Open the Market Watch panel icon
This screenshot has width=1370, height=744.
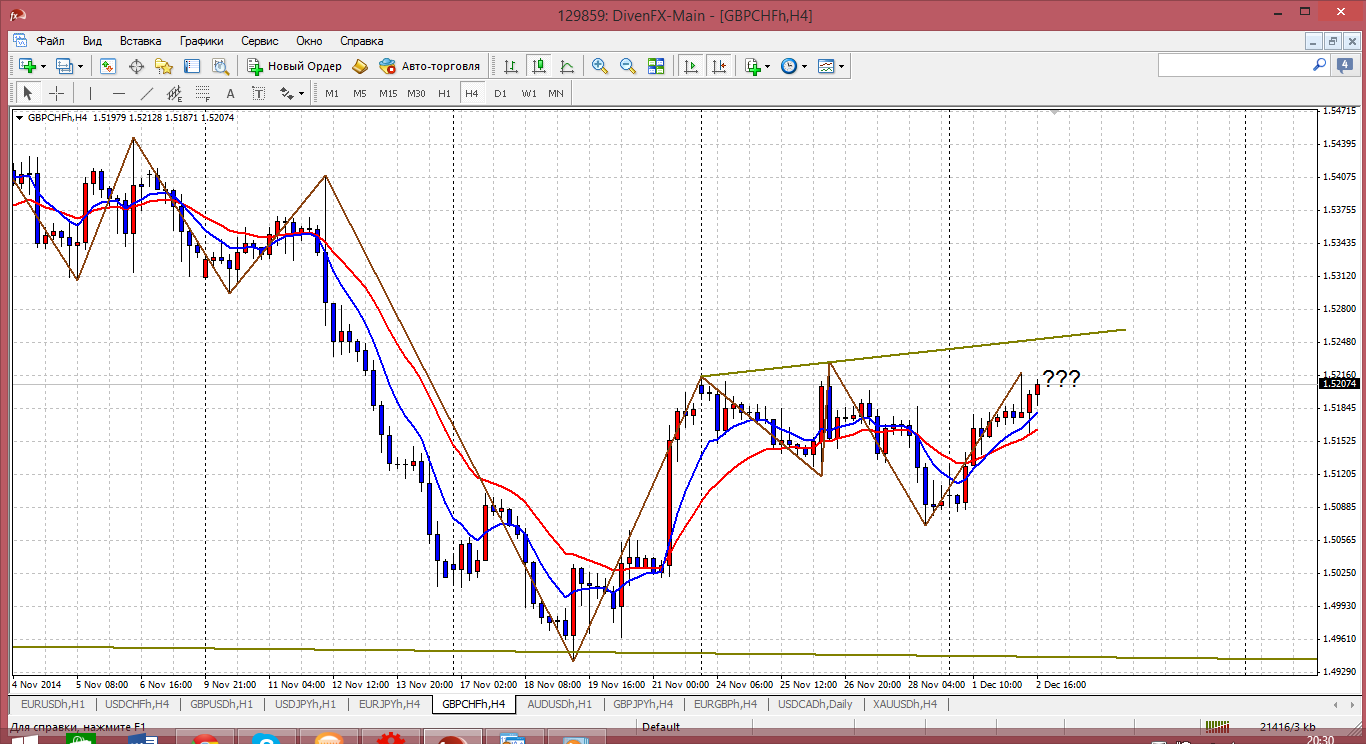108,66
